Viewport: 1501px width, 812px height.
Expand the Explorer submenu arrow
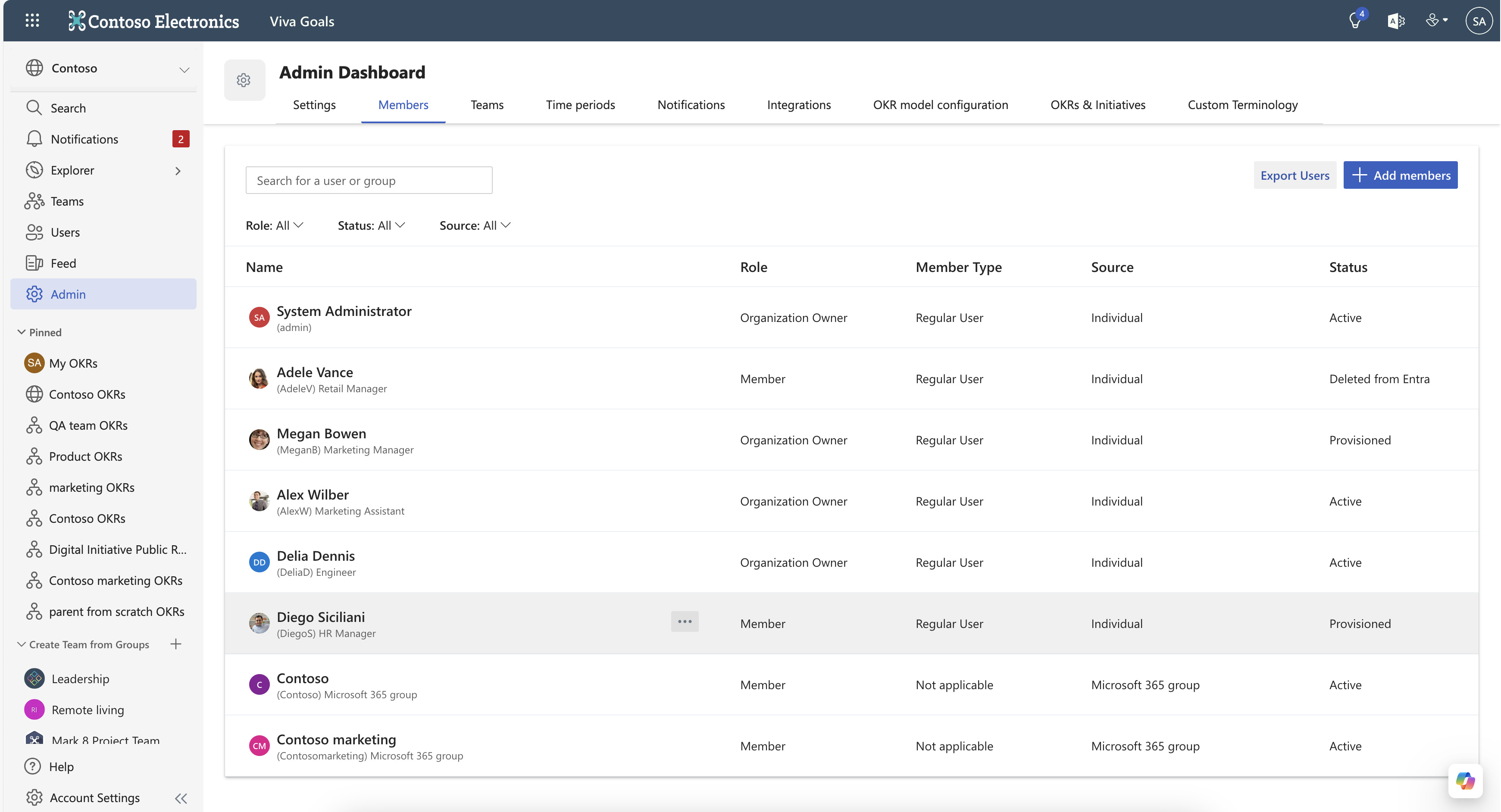pyautogui.click(x=178, y=170)
